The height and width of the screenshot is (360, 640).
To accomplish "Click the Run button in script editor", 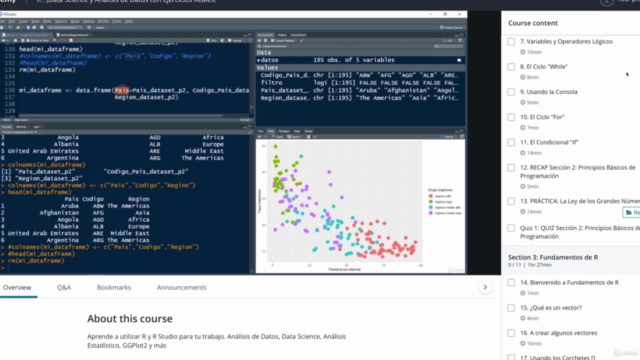I will pos(212,40).
